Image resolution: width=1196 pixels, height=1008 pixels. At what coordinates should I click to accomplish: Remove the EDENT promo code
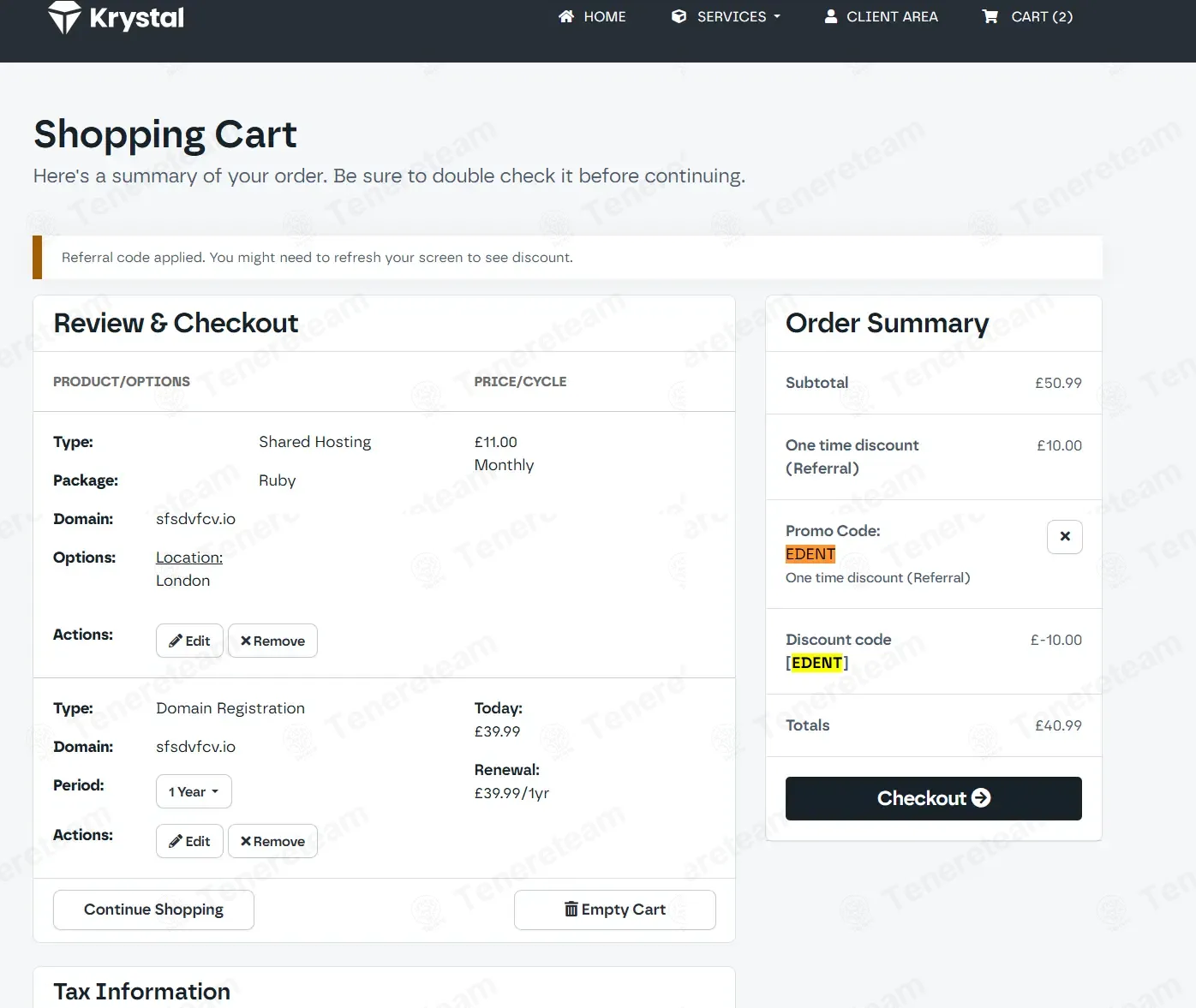click(x=1065, y=537)
